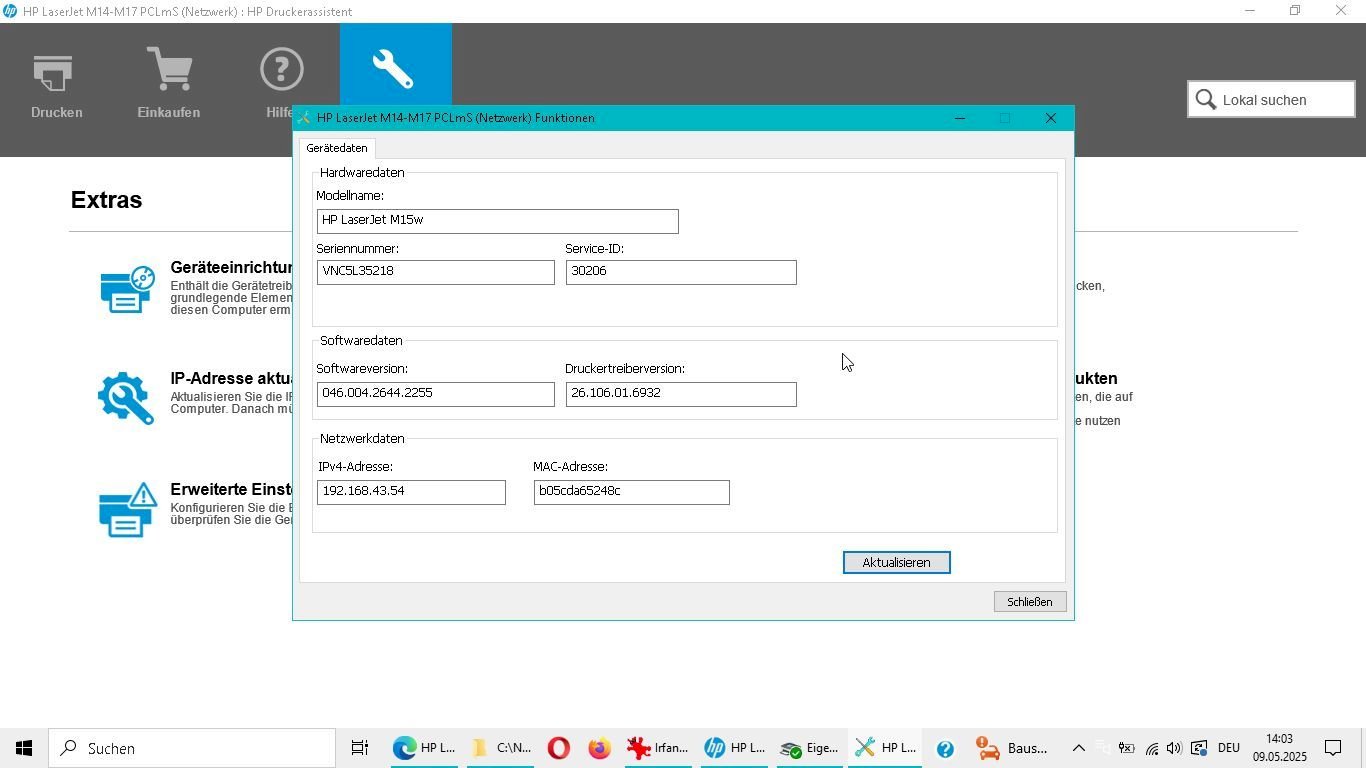Select the wrench Extras tool tab
Screen dimensions: 1366x768
point(395,68)
